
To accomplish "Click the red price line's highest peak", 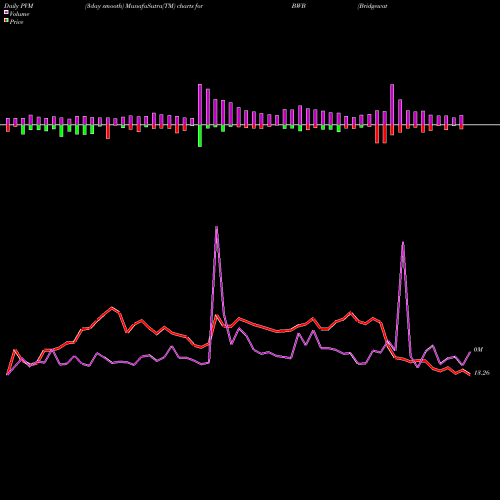I will click(x=112, y=308).
